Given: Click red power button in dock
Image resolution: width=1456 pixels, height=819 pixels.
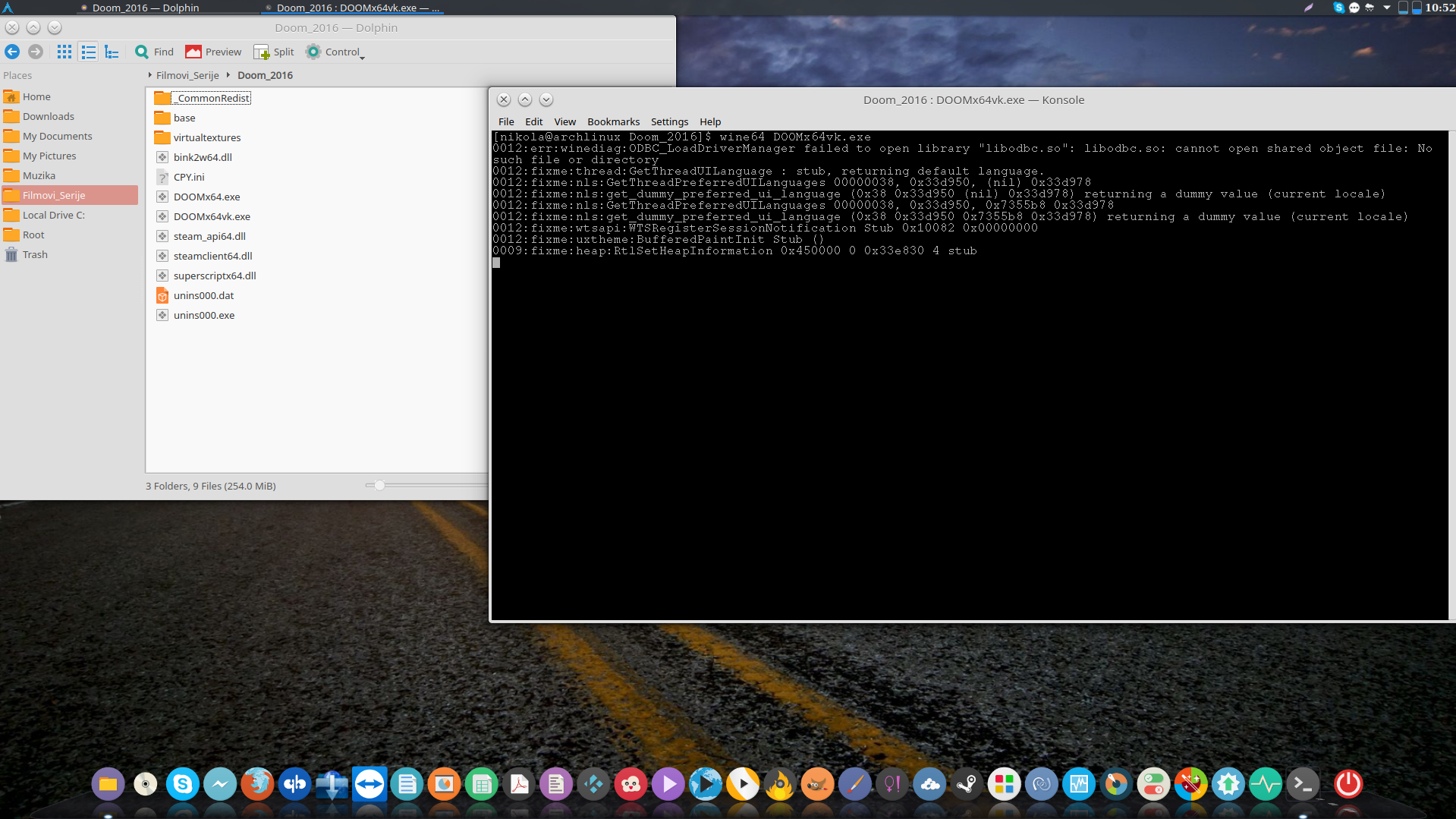Looking at the screenshot, I should tap(1348, 784).
